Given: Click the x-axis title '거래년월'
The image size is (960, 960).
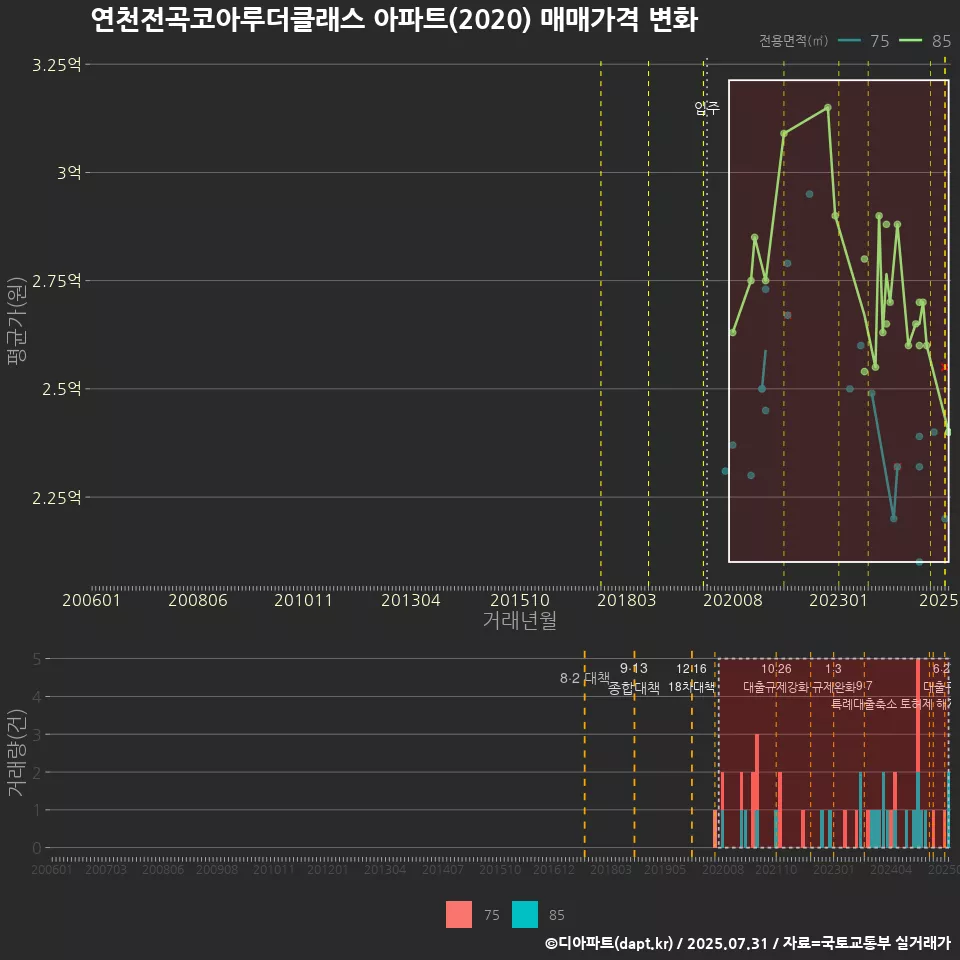Looking at the screenshot, I should 519,620.
